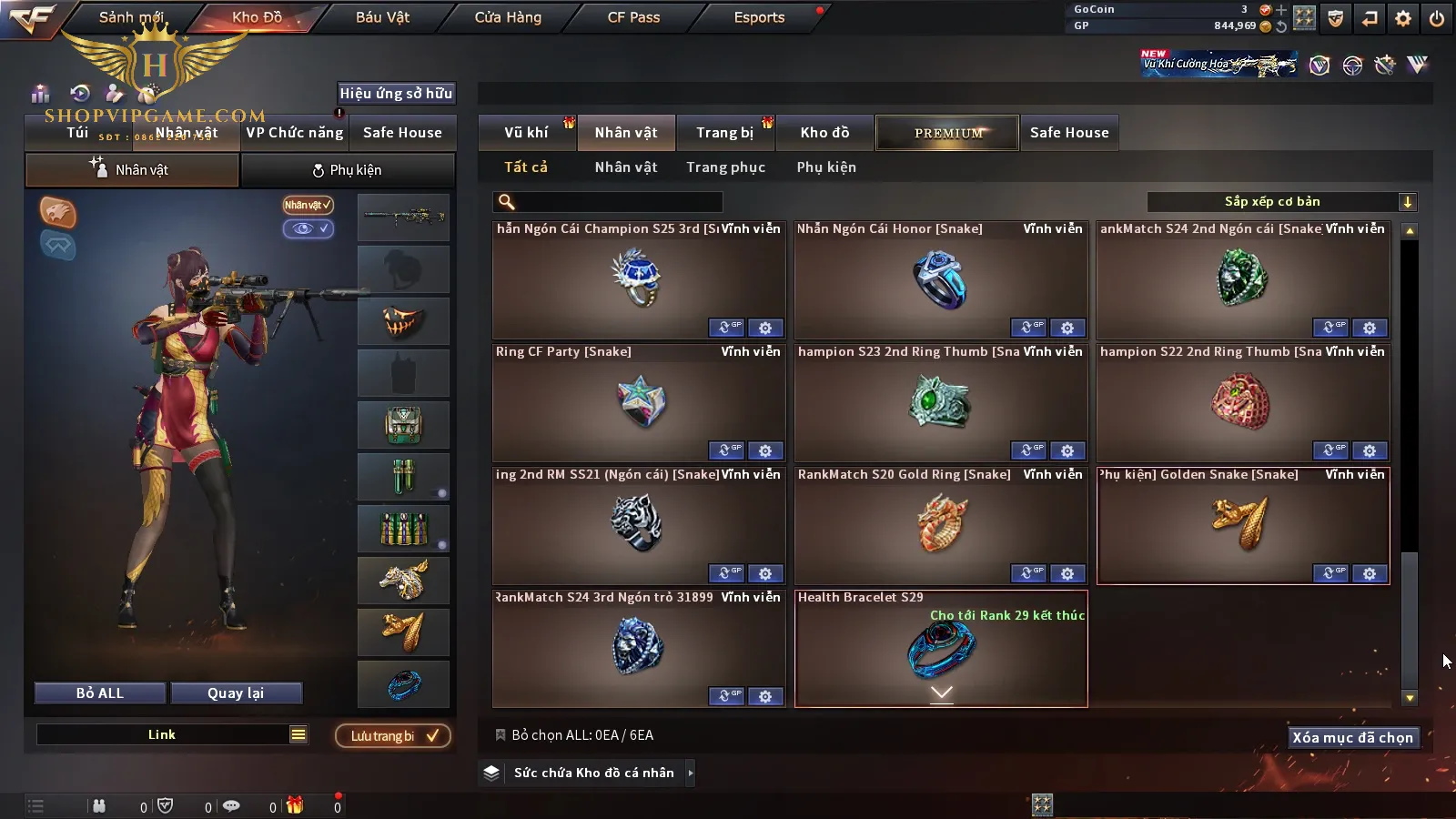Click the power exit icon at top right
Image resolution: width=1456 pixels, height=819 pixels.
1437,18
